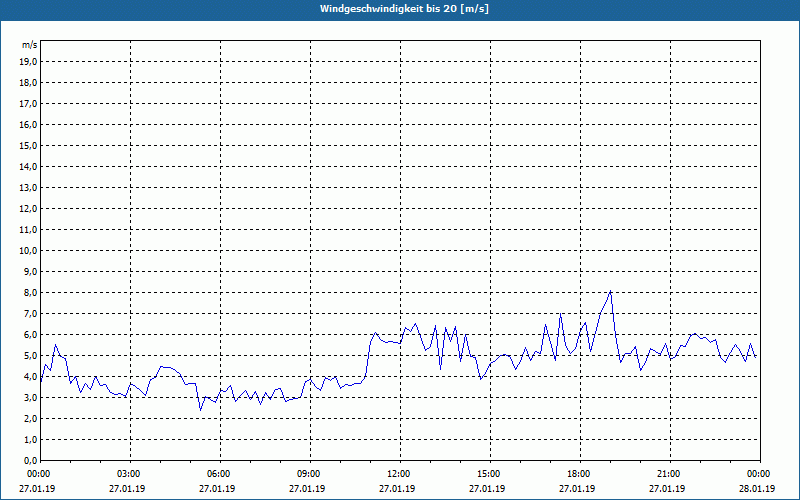Pick the '14,0' y-axis label
The width and height of the screenshot is (800, 500).
pyautogui.click(x=28, y=166)
